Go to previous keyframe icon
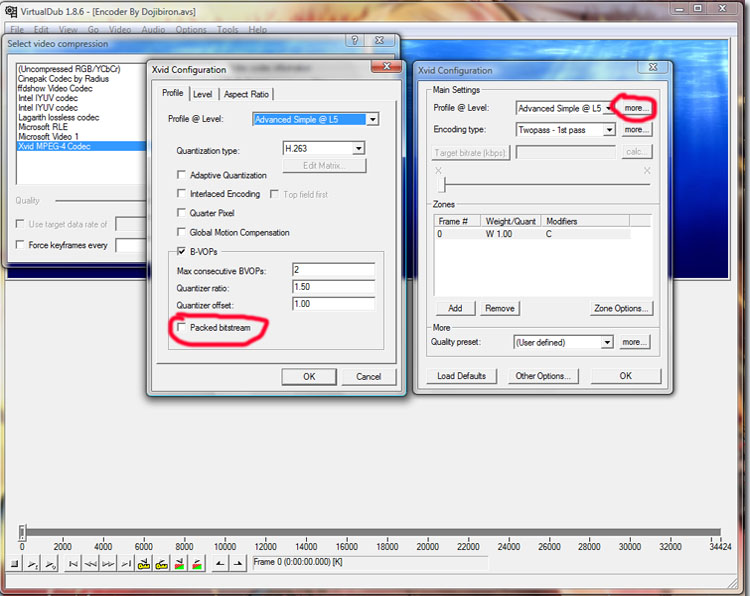 (144, 564)
